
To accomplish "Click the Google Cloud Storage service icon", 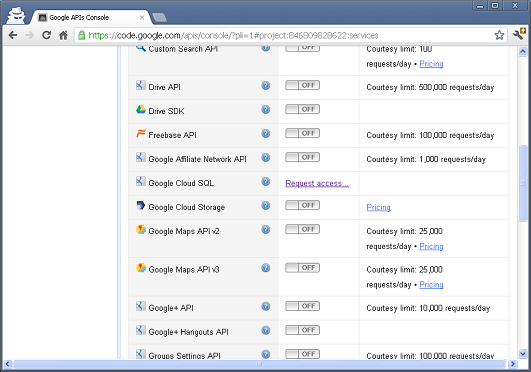I will coord(141,205).
